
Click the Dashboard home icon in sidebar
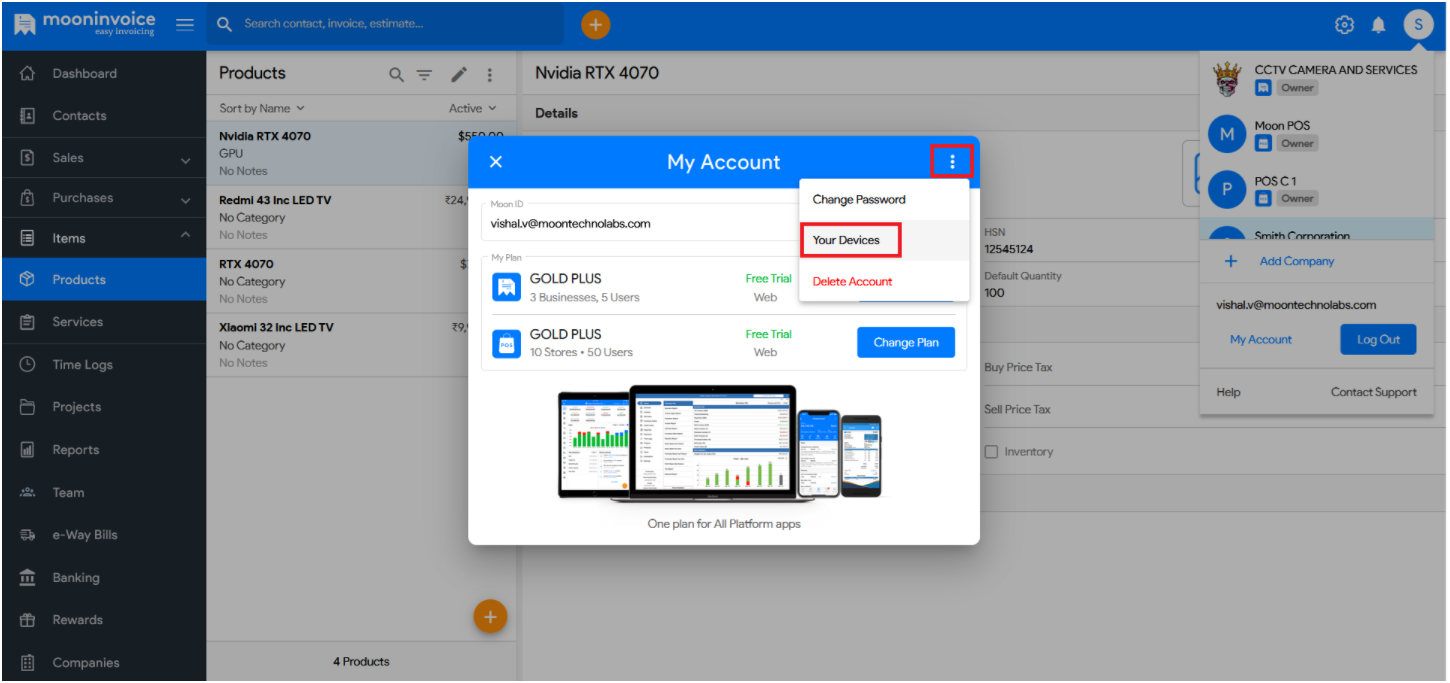28,73
